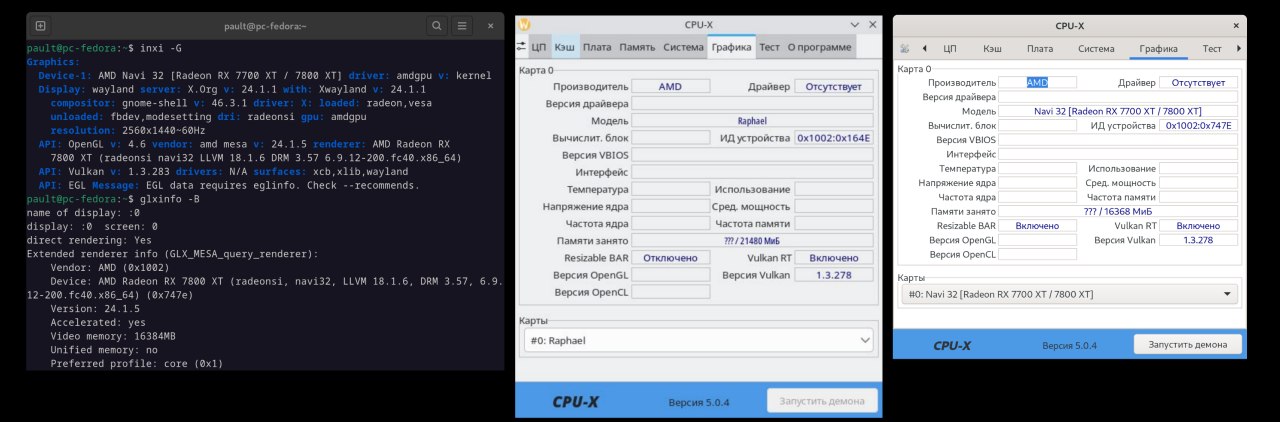This screenshot has width=1280, height=422.
Task: Select the Графика tab in right CPU-X window
Action: pos(1157,48)
